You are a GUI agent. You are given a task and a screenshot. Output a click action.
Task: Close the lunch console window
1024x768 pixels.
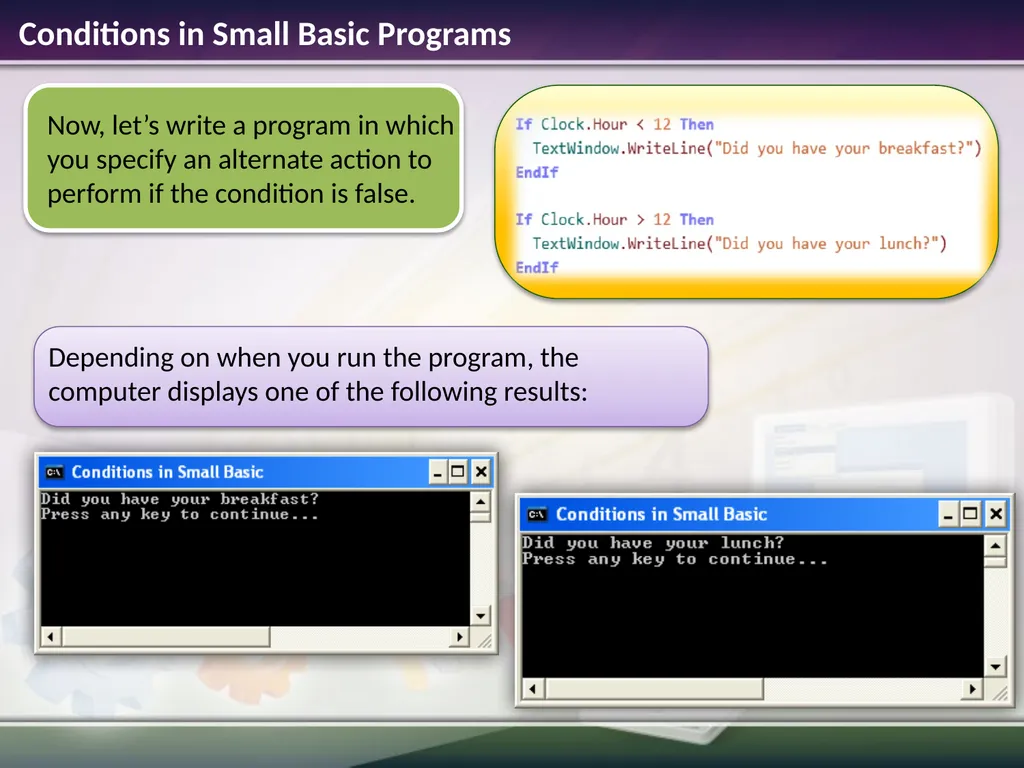tap(995, 515)
